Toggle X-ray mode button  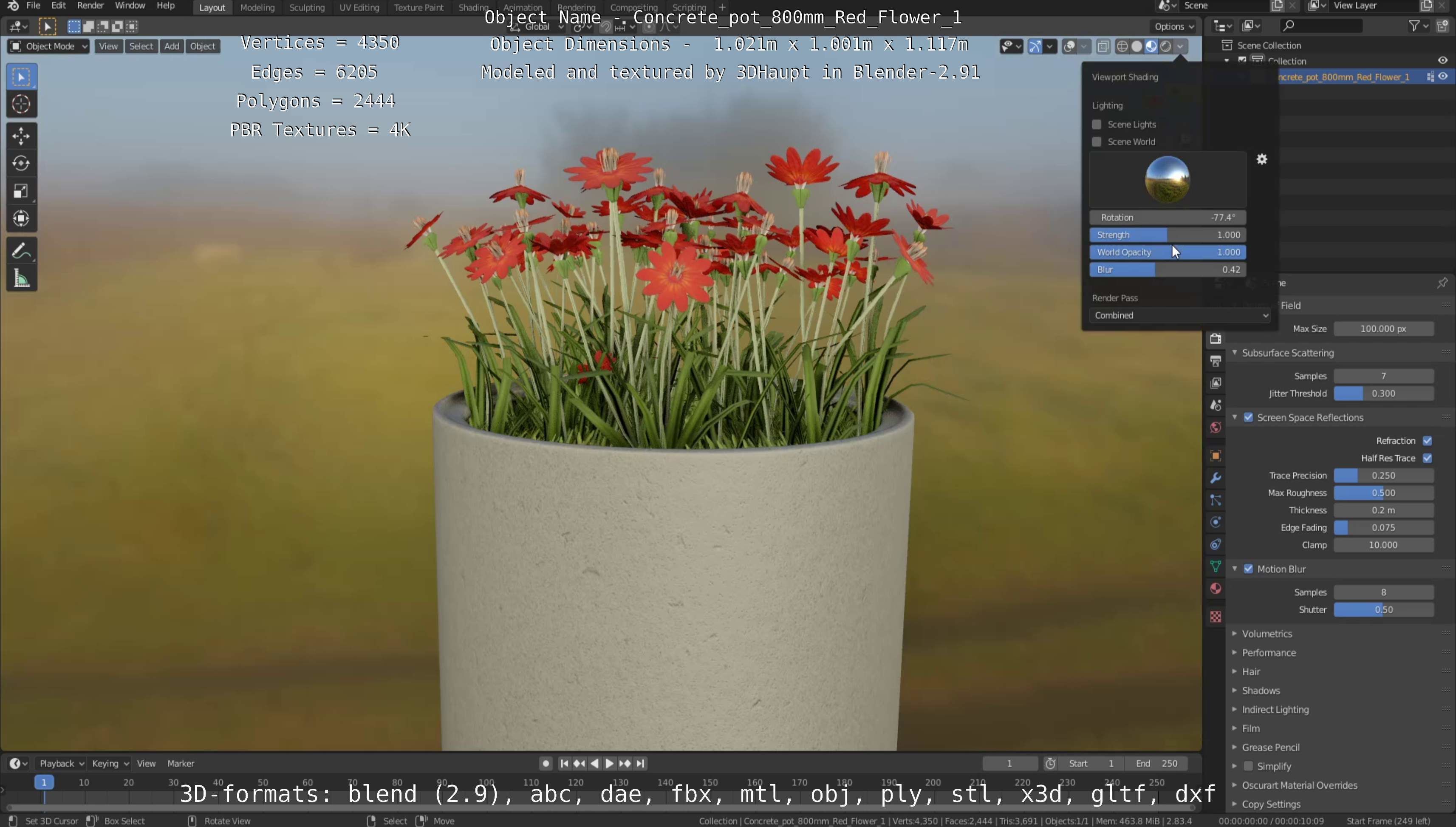click(1103, 47)
